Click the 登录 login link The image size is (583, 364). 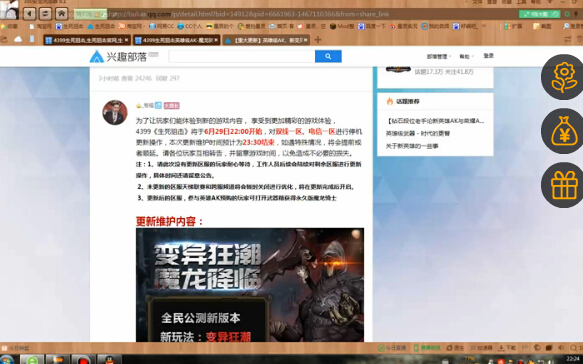coord(489,56)
